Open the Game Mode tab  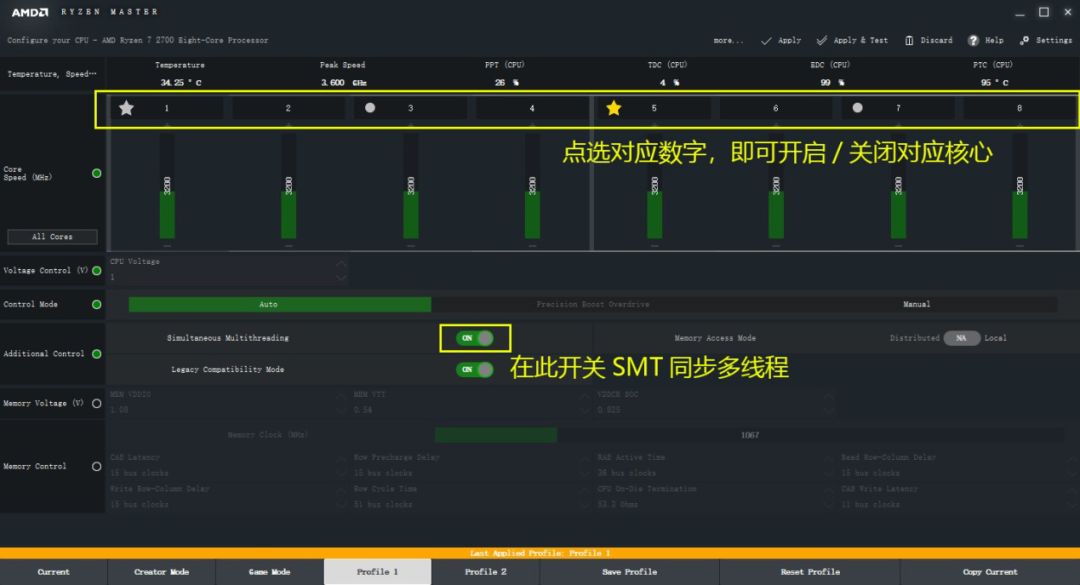[x=268, y=572]
